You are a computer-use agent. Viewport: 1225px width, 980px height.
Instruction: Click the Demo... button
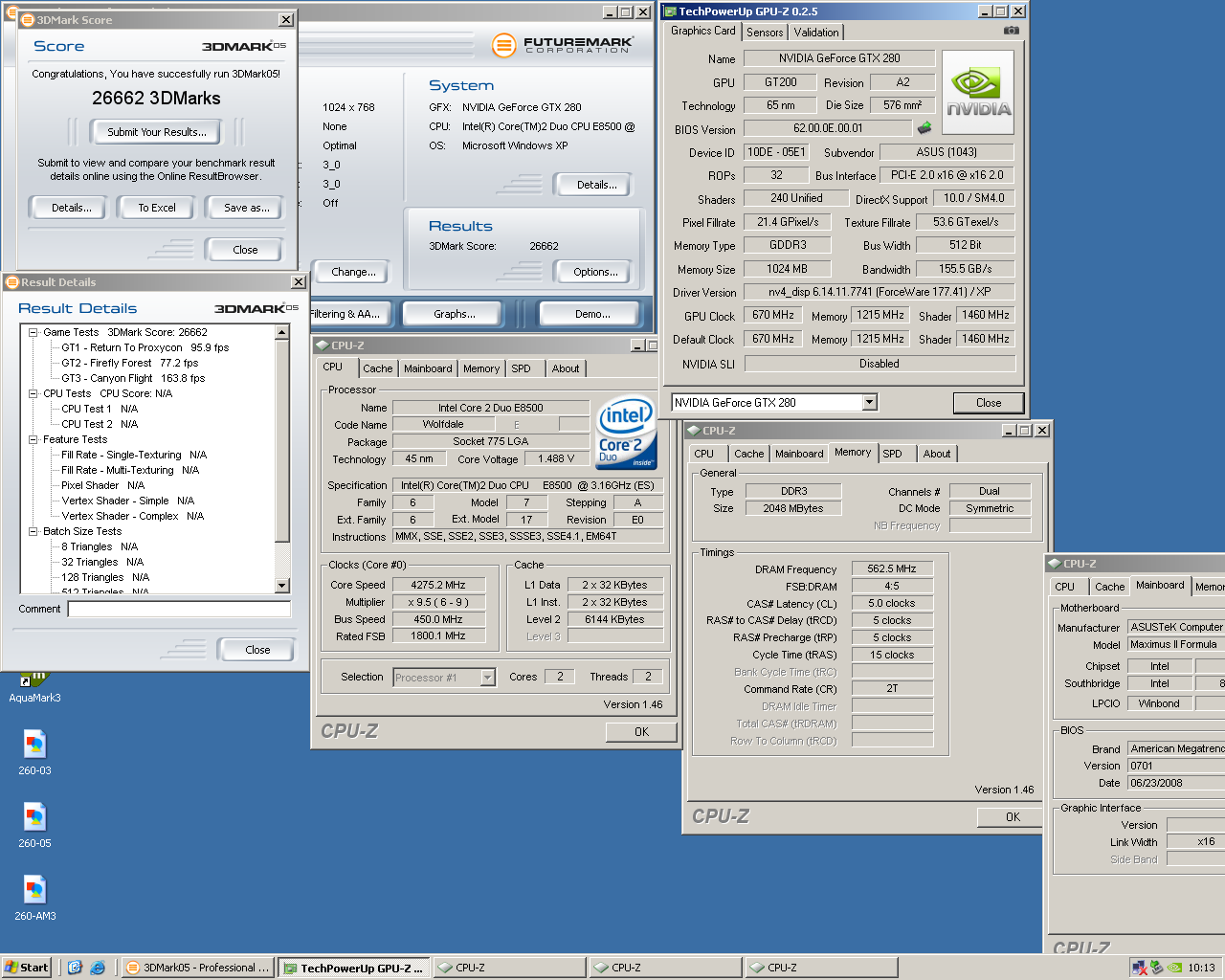592,314
